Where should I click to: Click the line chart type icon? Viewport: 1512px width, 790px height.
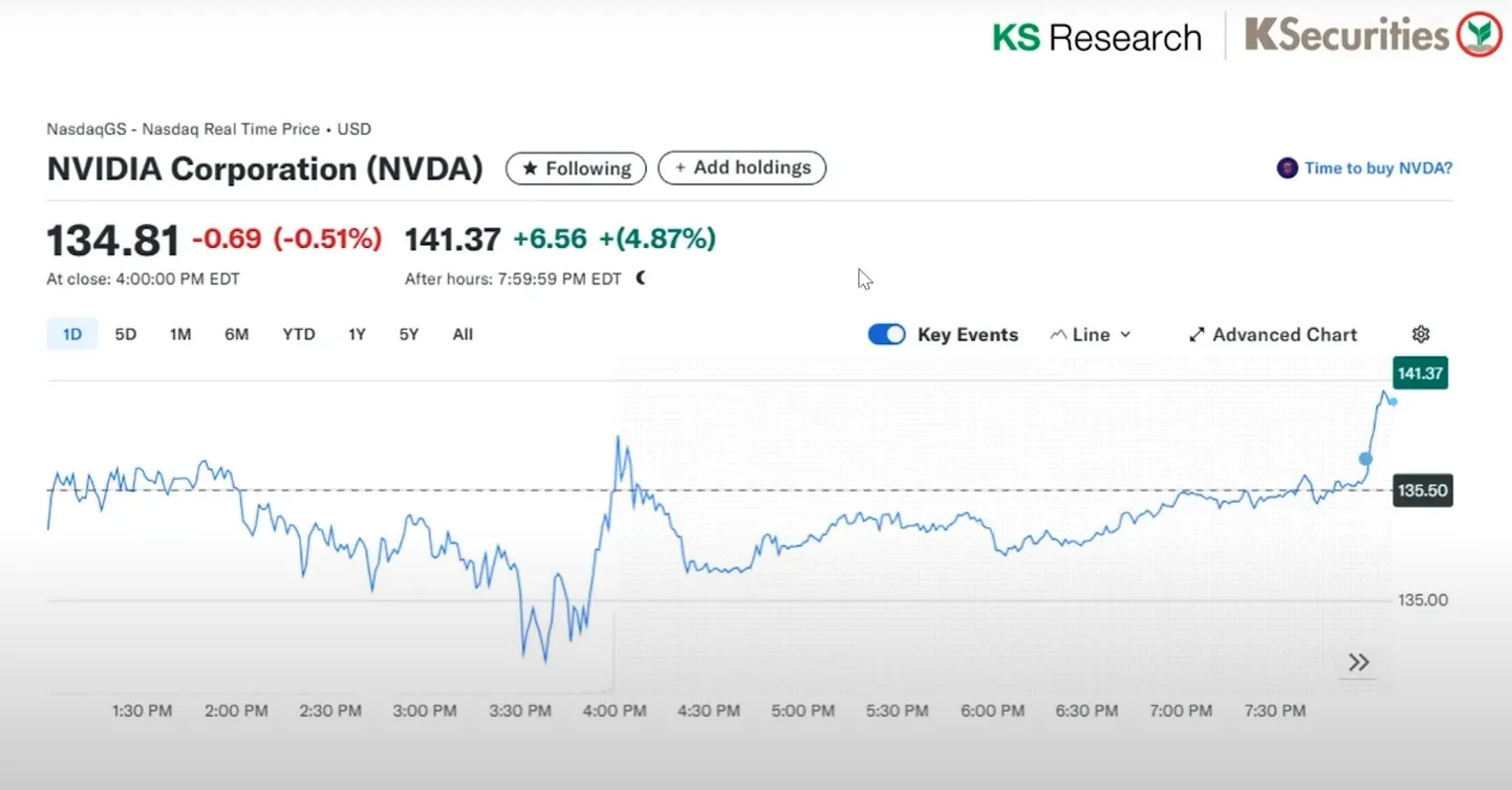[x=1059, y=334]
